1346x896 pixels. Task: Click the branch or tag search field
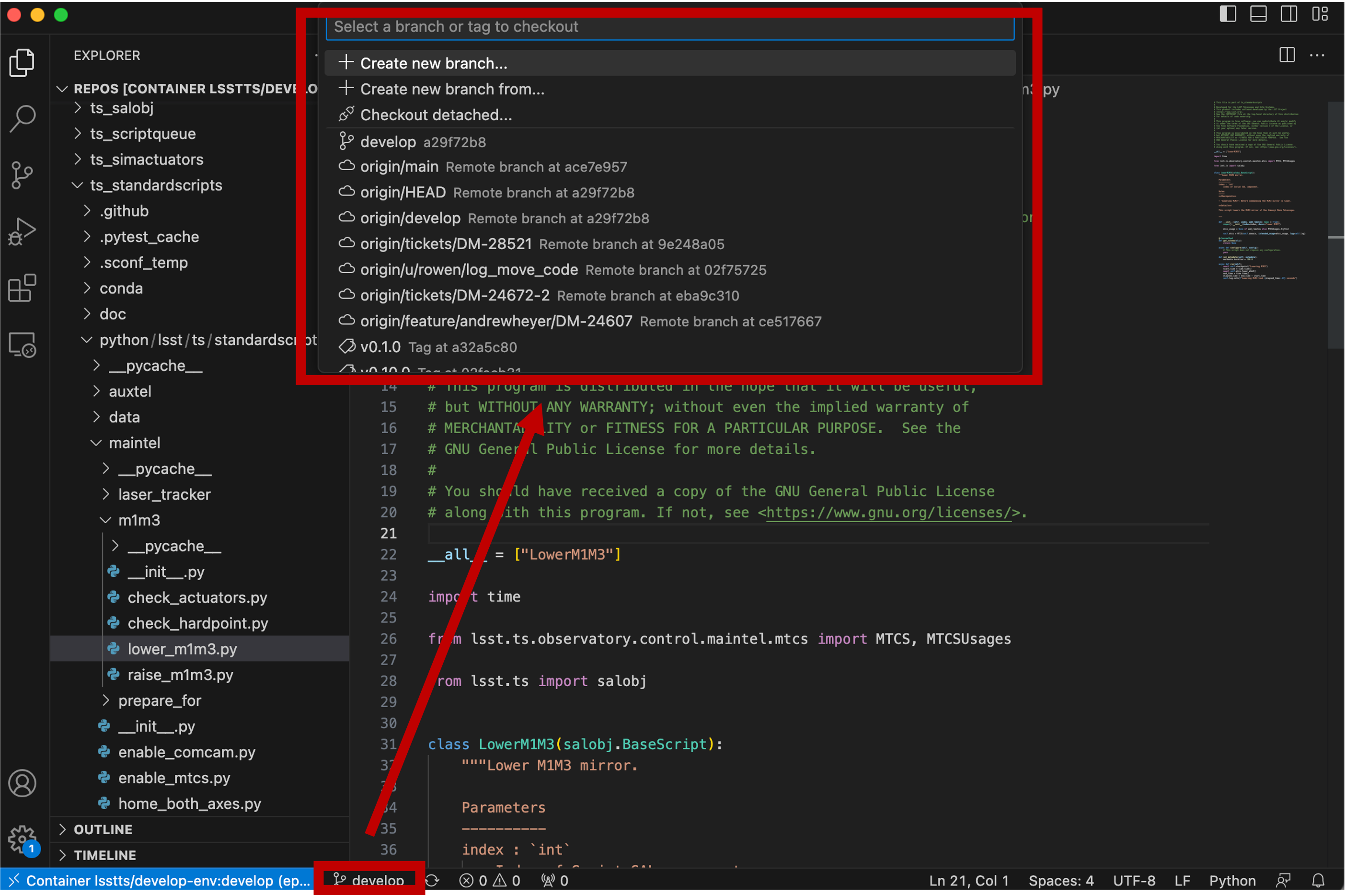tap(668, 27)
